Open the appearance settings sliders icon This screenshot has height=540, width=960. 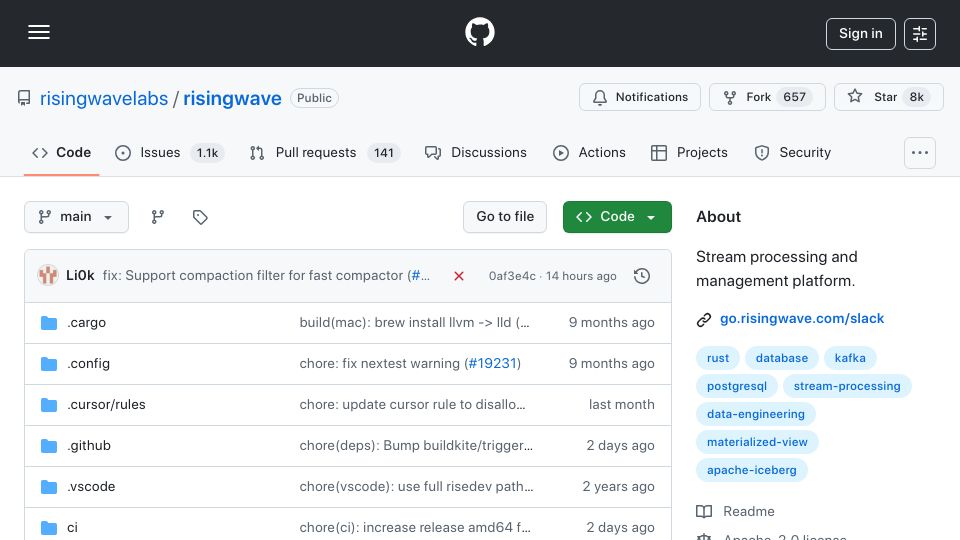(x=920, y=34)
